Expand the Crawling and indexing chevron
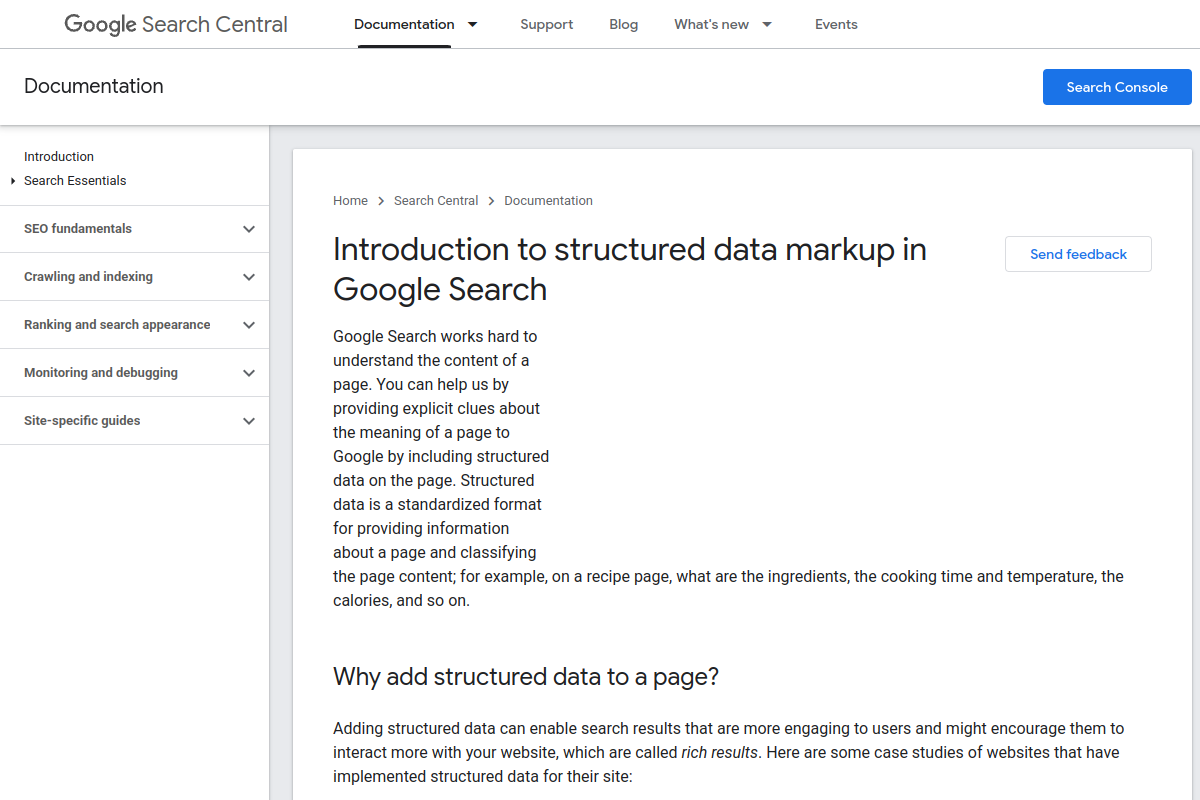The width and height of the screenshot is (1200, 800). 249,277
